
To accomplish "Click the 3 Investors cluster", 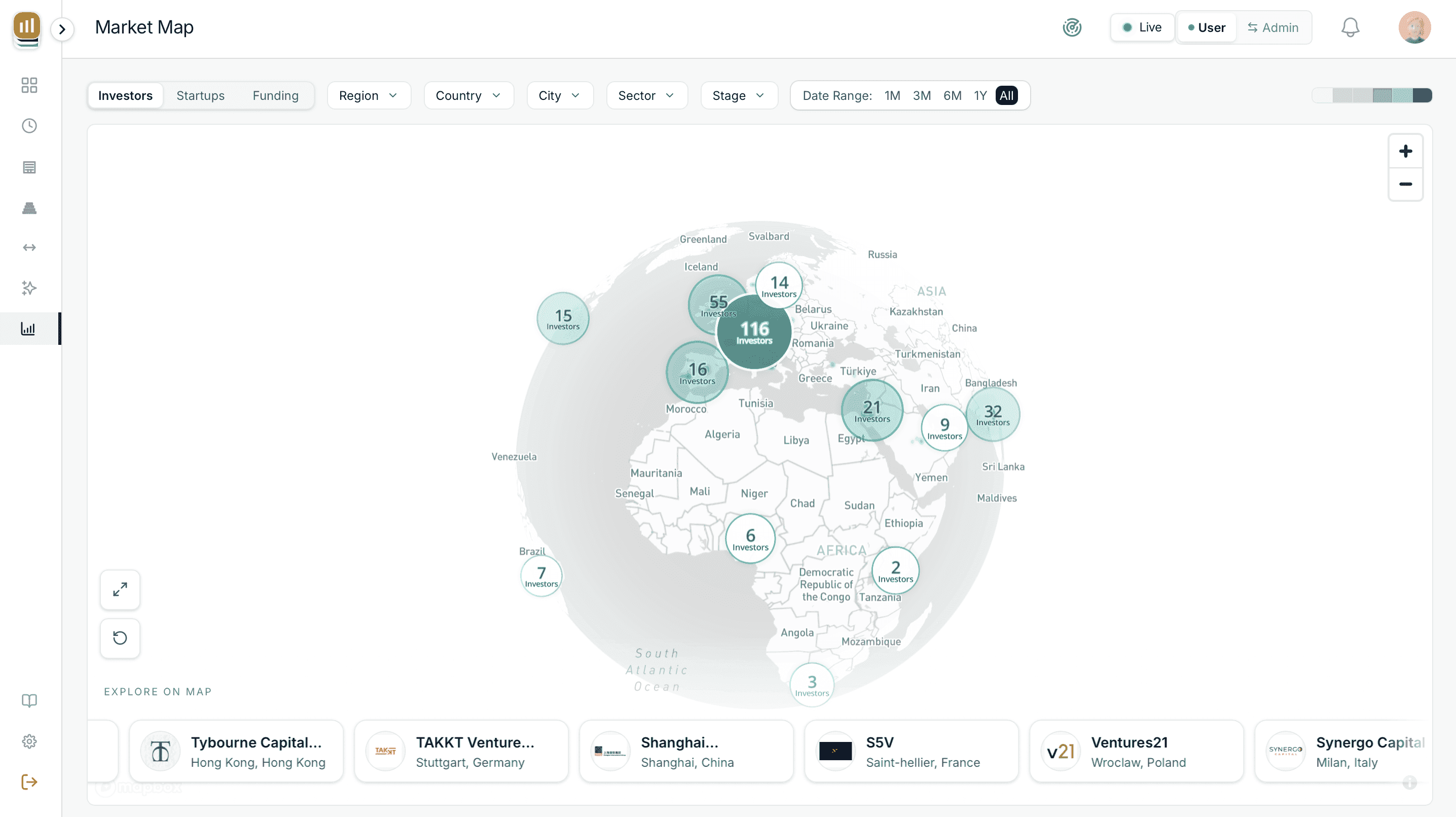I will [812, 685].
